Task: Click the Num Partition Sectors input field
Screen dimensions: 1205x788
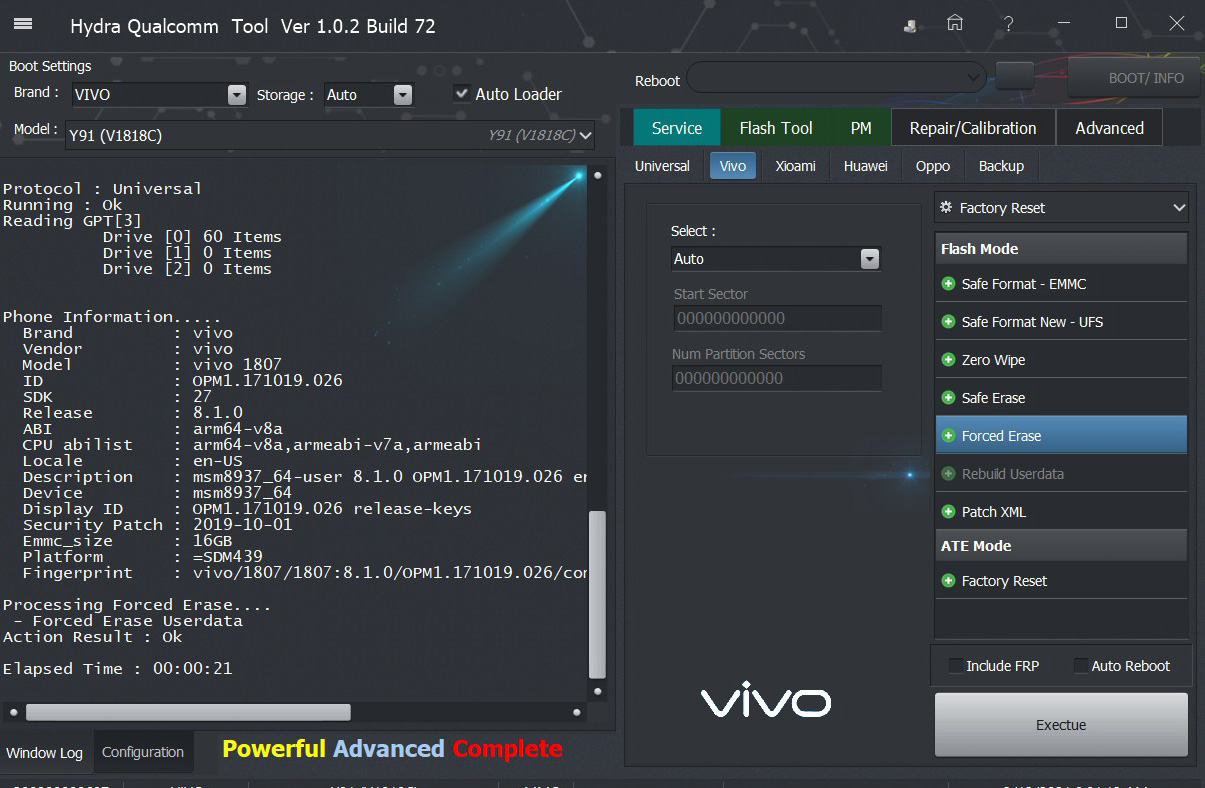Action: click(x=777, y=378)
